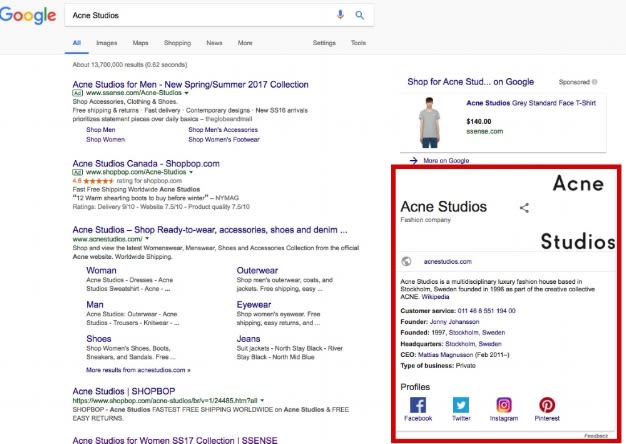Open Wikipedia link in description
The width and height of the screenshot is (626, 444).
point(435,297)
